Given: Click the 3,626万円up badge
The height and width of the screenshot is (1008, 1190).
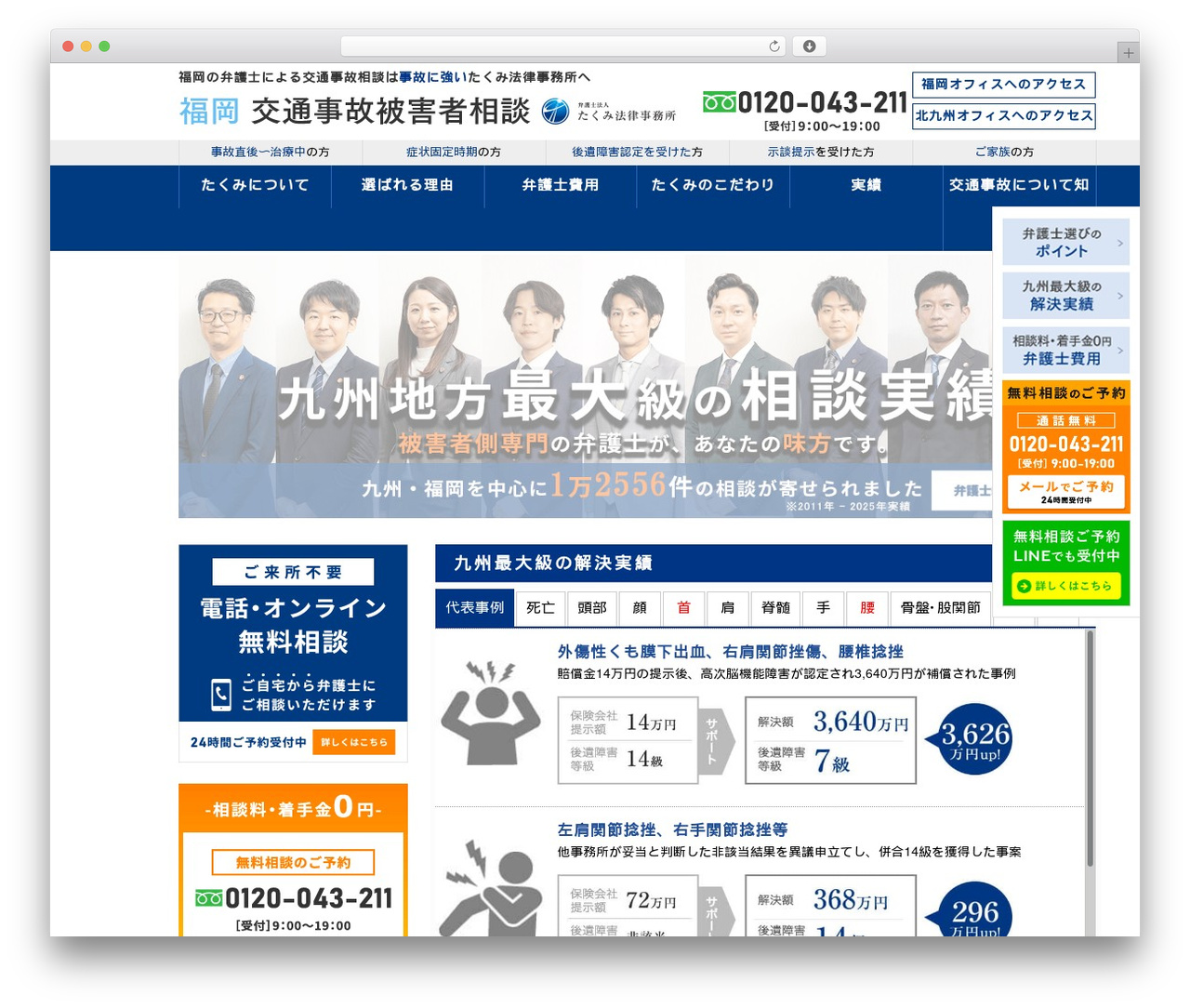Looking at the screenshot, I should [969, 740].
